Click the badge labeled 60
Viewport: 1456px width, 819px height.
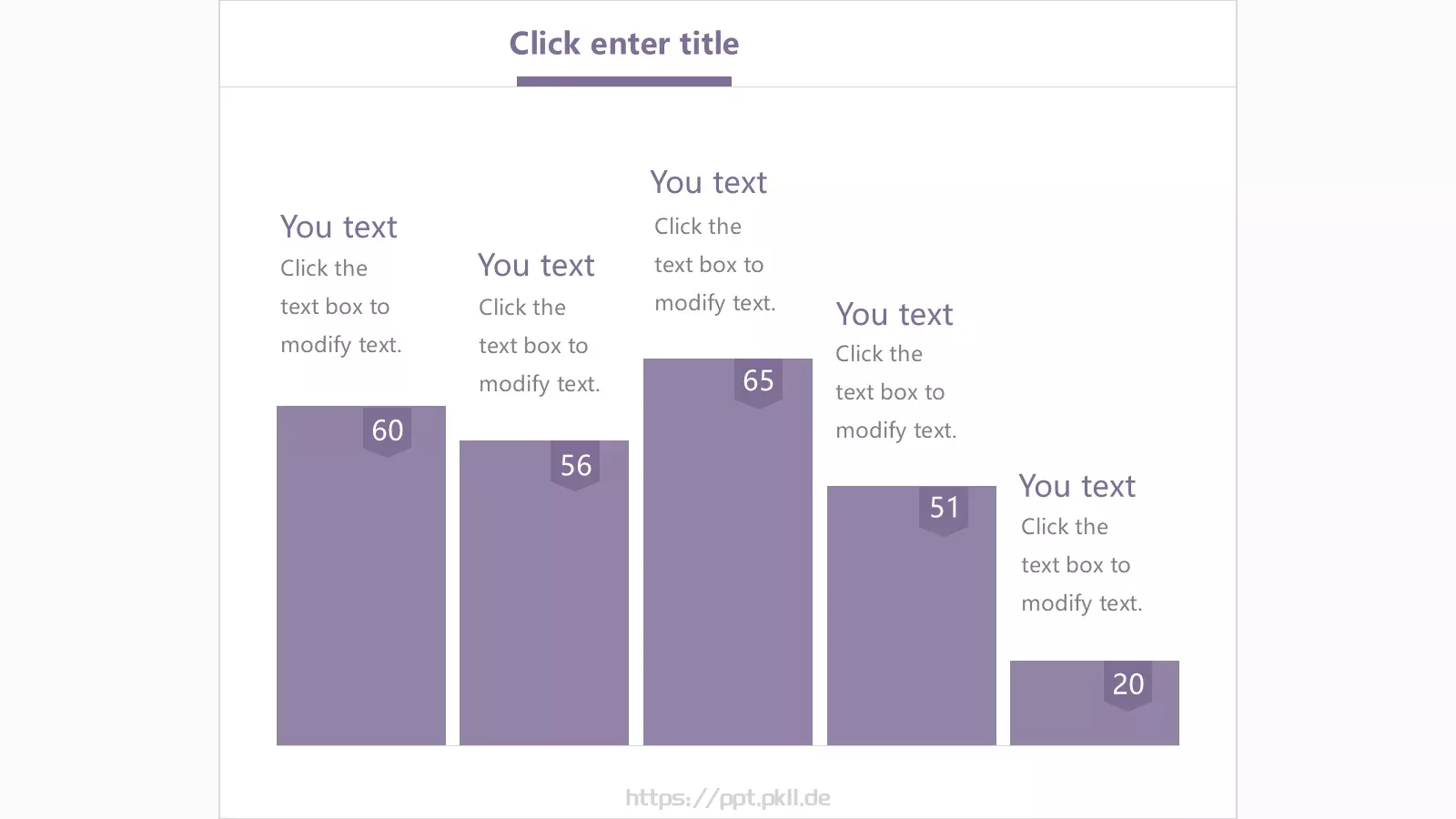coord(388,431)
